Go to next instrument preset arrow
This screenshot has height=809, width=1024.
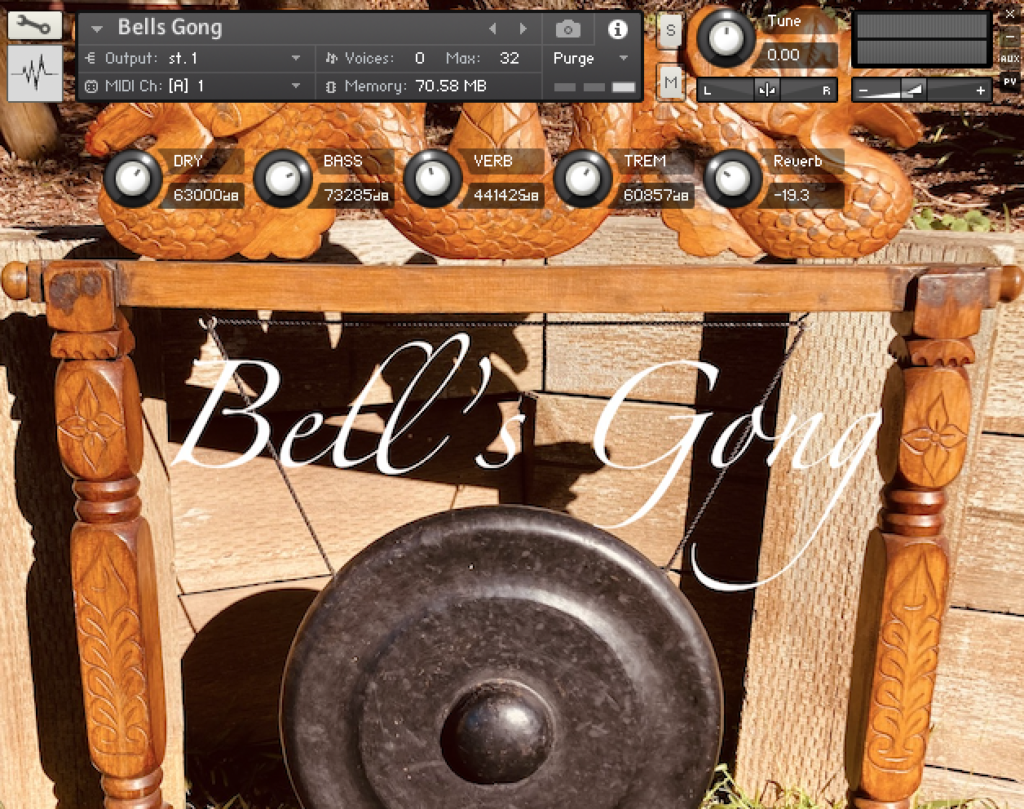(522, 29)
